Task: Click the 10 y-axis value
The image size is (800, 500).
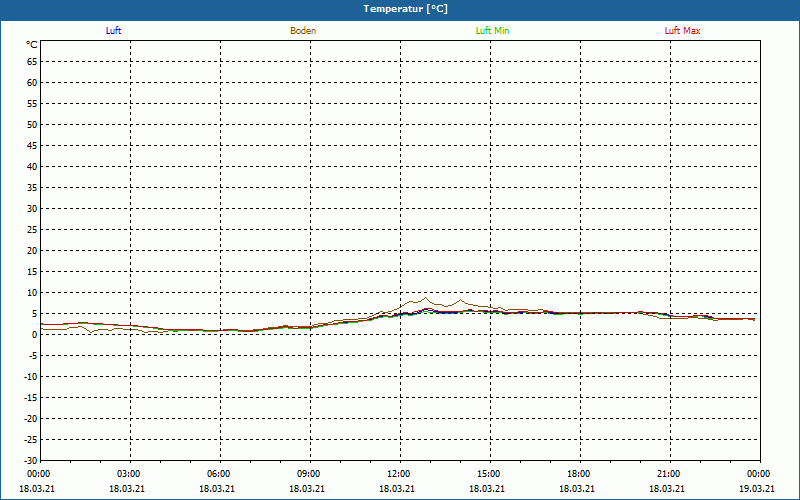Action: pyautogui.click(x=32, y=293)
